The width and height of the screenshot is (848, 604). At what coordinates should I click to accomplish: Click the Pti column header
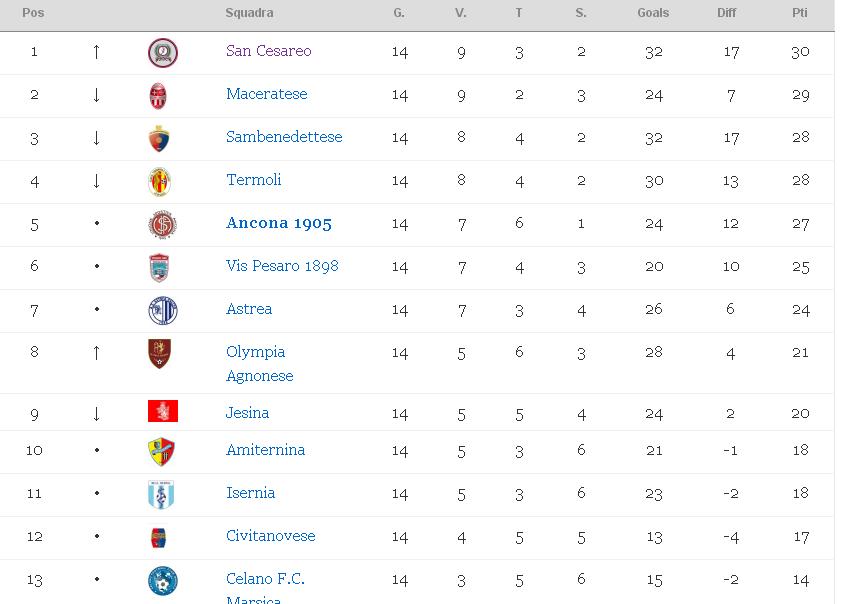800,13
